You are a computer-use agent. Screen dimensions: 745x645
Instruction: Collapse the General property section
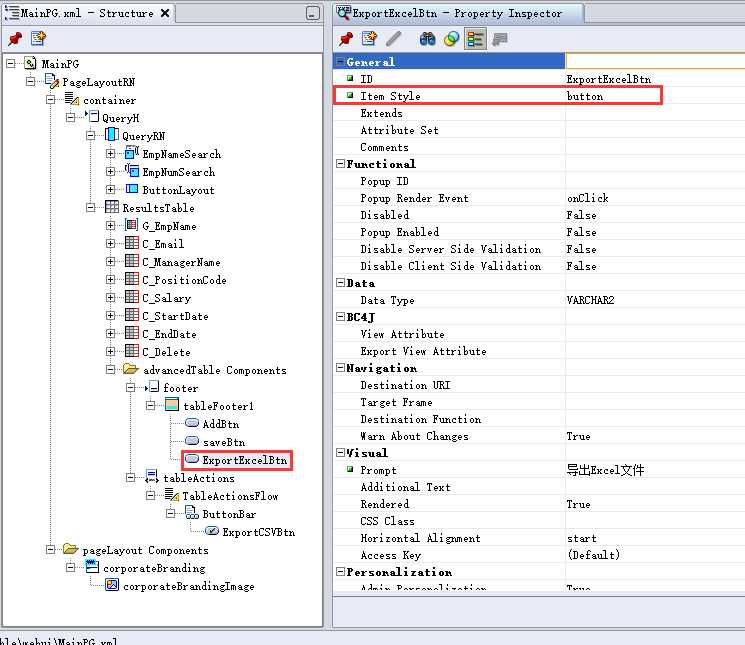pos(340,61)
